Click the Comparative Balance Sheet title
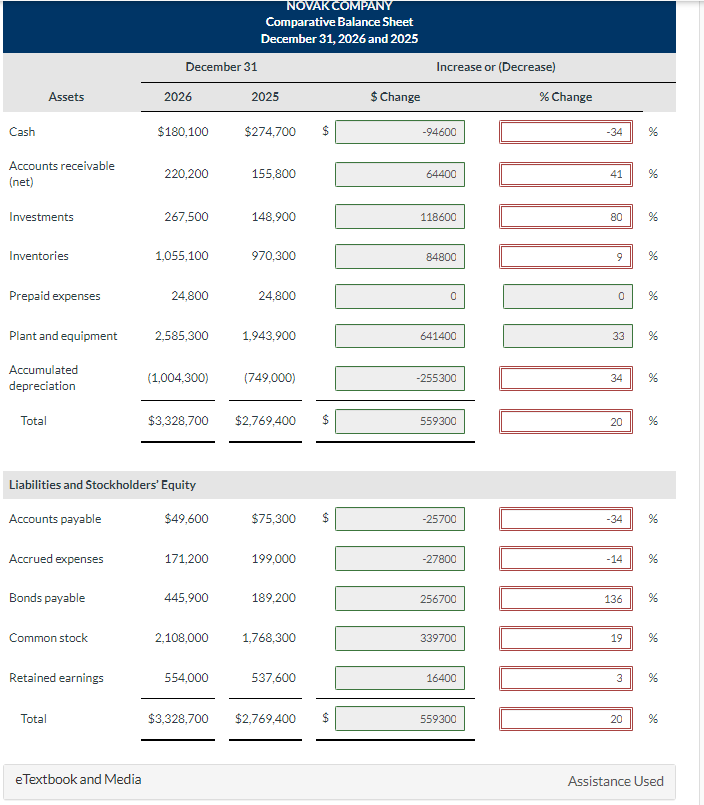The image size is (704, 805). (339, 22)
